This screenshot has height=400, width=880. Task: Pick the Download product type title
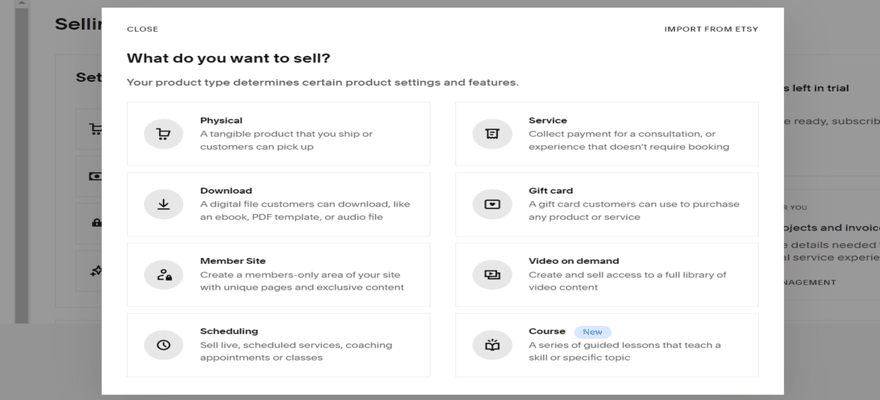(226, 190)
